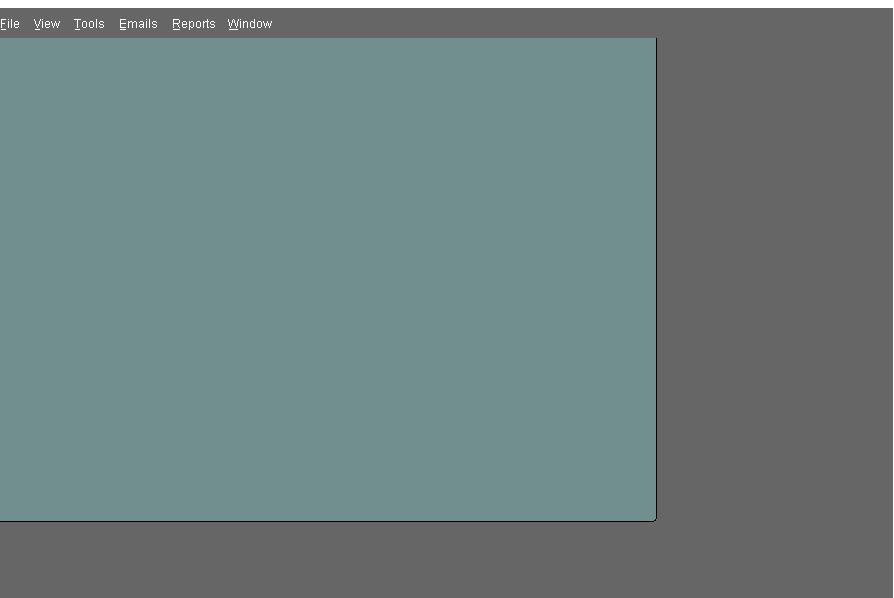Open the Emails menu
This screenshot has height=598, width=894.
[x=138, y=24]
